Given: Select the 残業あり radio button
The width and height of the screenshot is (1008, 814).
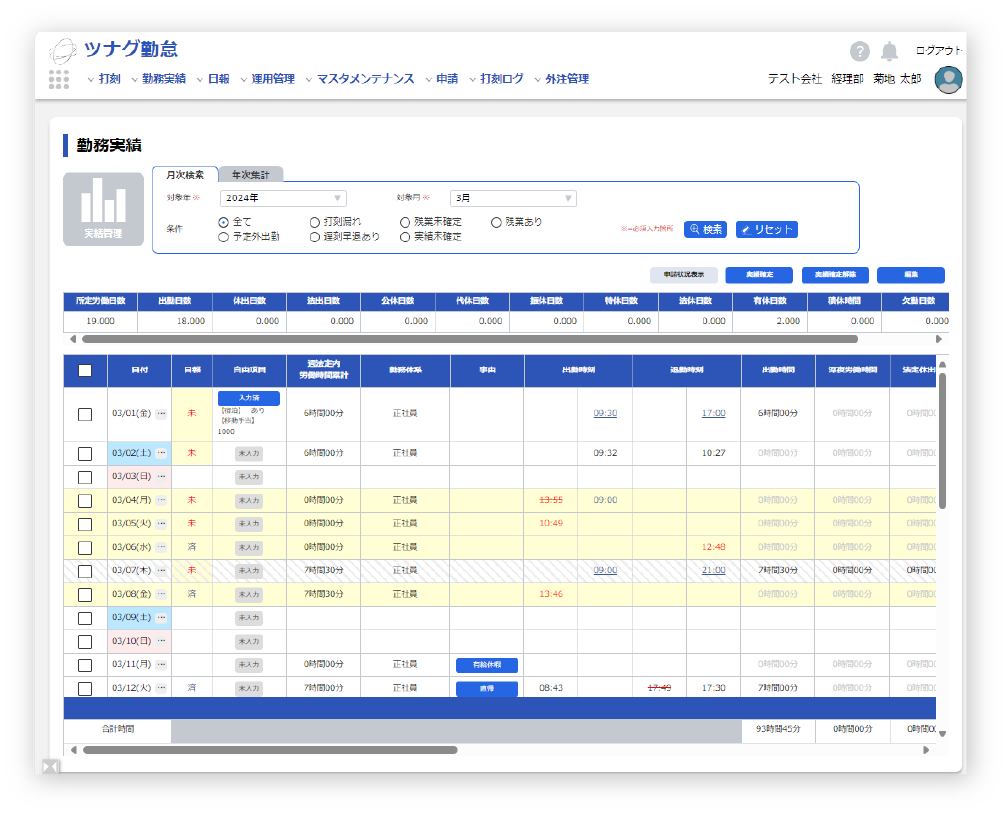Looking at the screenshot, I should click(497, 222).
